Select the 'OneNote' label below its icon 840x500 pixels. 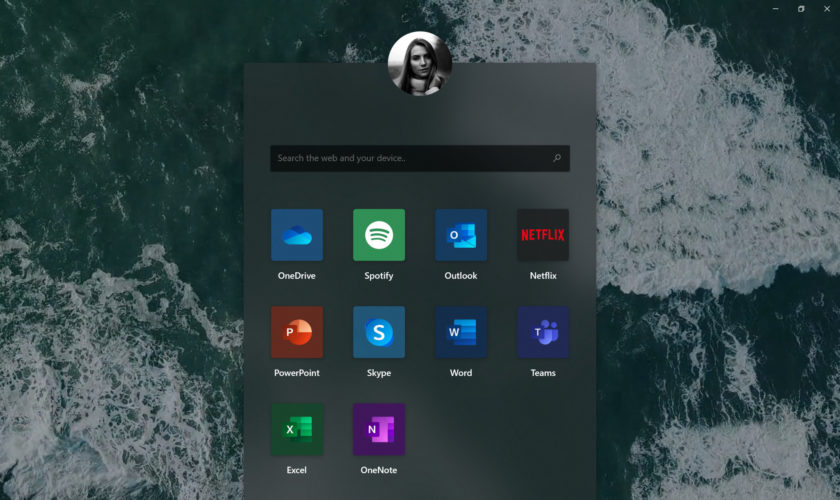[x=379, y=470]
